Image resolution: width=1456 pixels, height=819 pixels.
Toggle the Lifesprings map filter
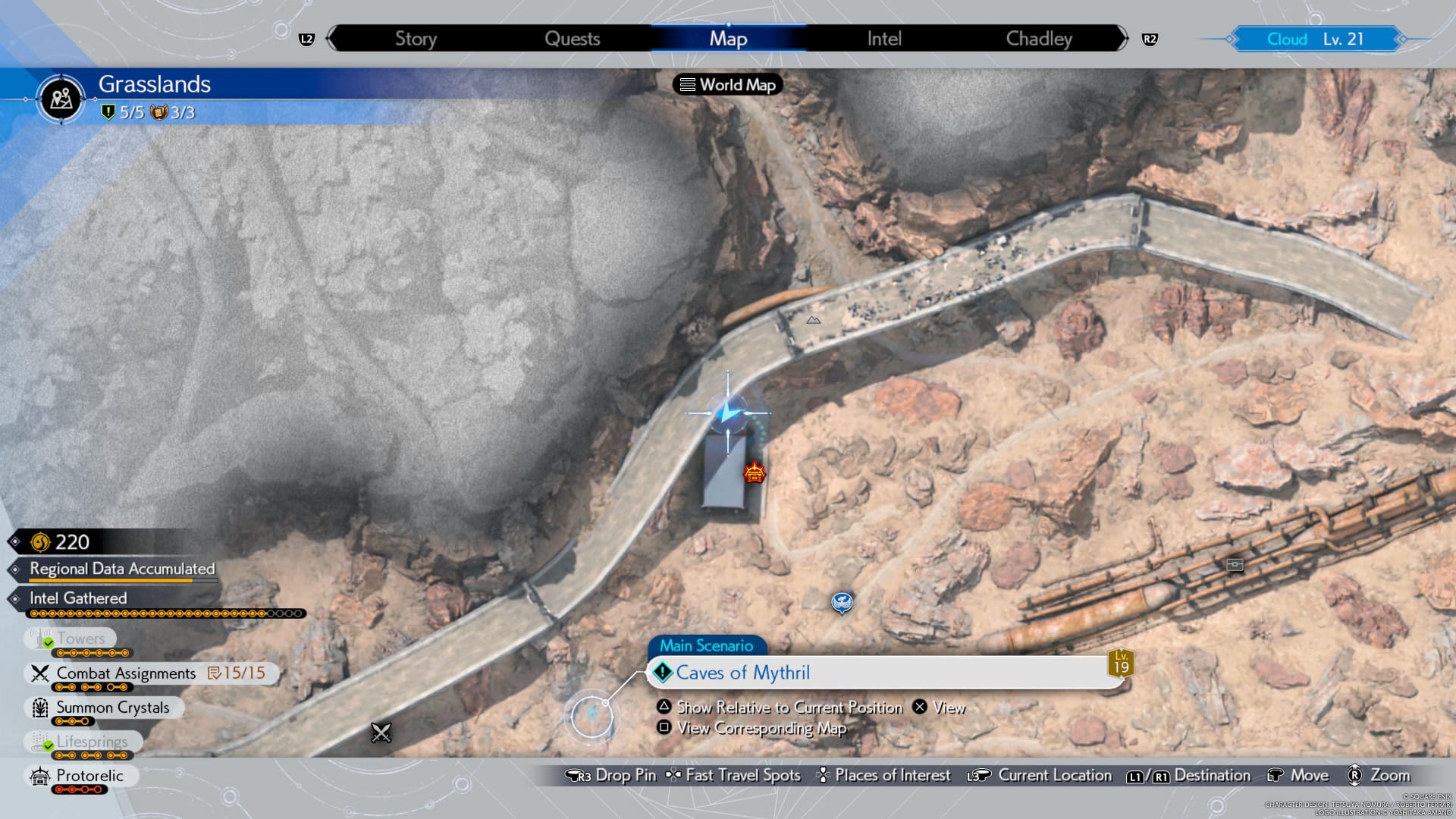tap(91, 742)
